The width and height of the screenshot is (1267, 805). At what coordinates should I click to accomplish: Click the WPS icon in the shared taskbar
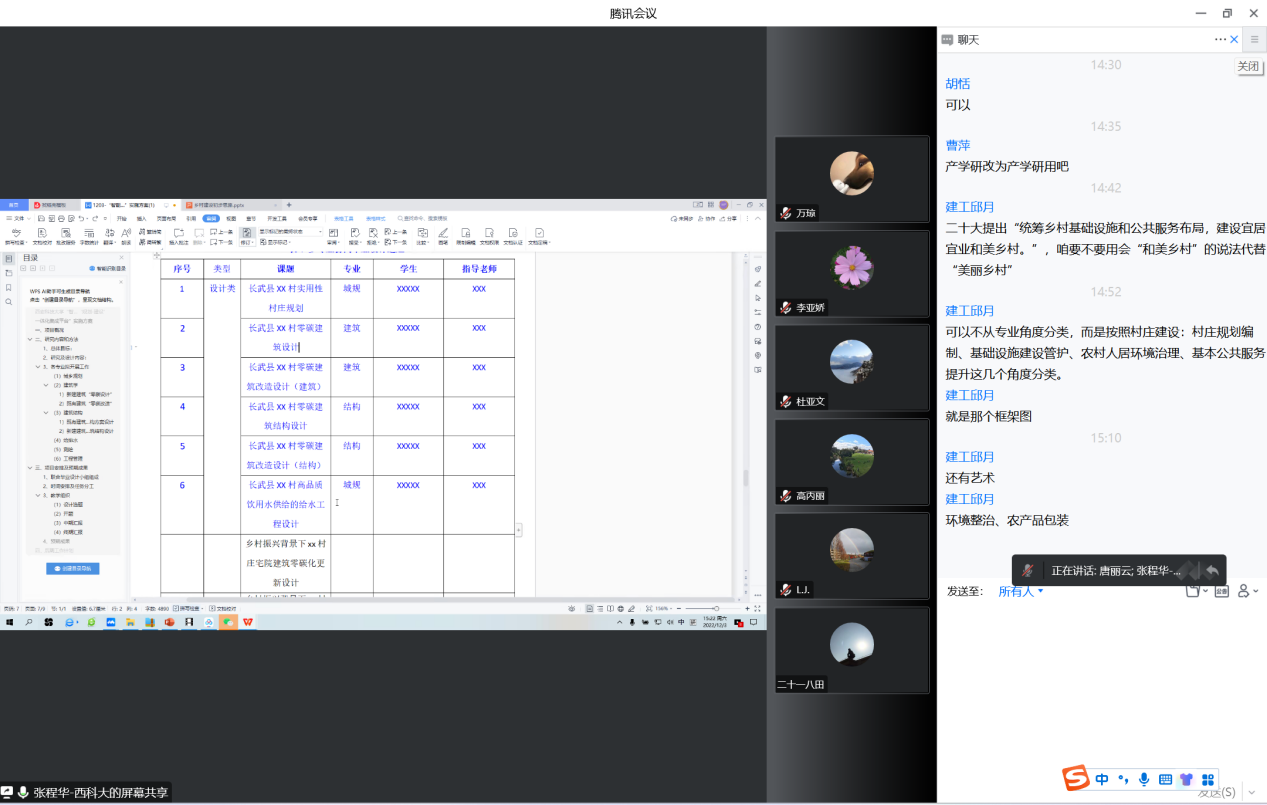247,622
